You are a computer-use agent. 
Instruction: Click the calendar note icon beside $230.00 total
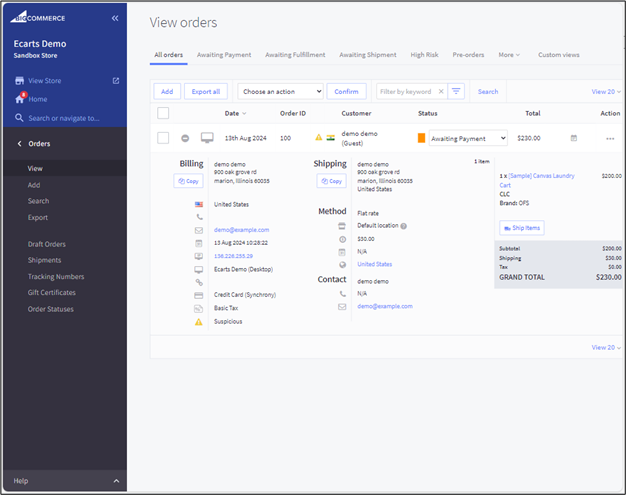click(574, 138)
